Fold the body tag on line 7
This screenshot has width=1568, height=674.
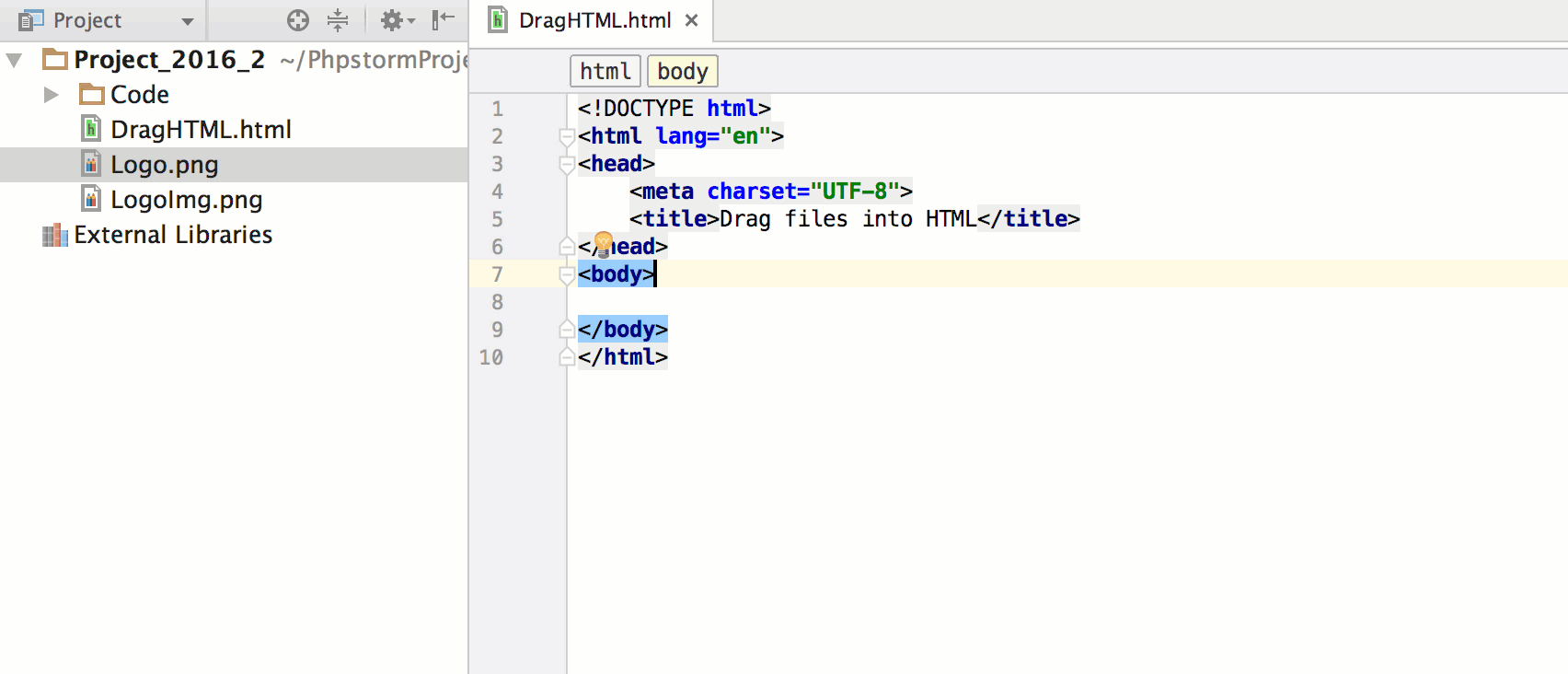[x=567, y=275]
